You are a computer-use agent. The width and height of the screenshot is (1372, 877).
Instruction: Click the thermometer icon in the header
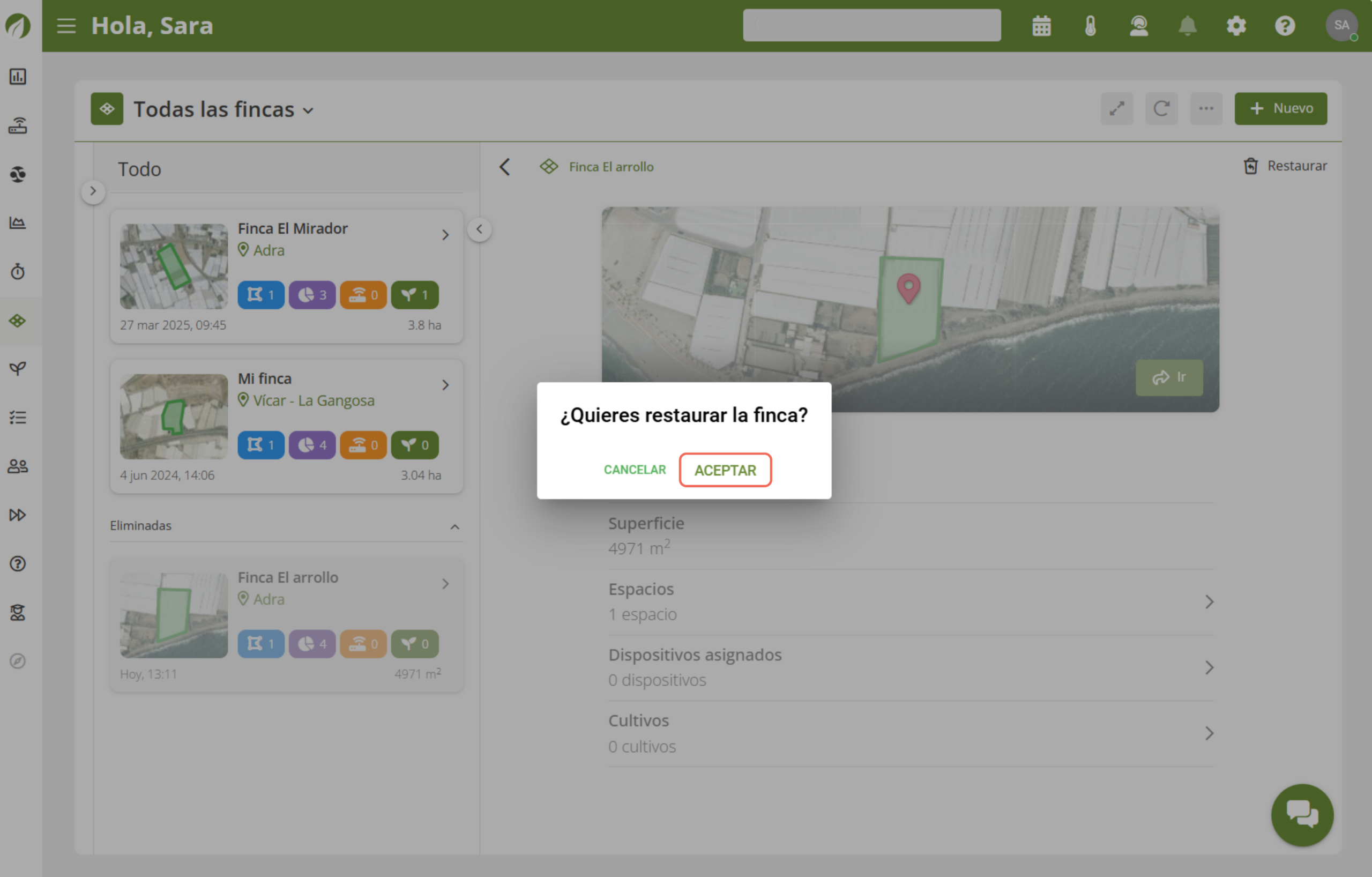click(x=1090, y=26)
